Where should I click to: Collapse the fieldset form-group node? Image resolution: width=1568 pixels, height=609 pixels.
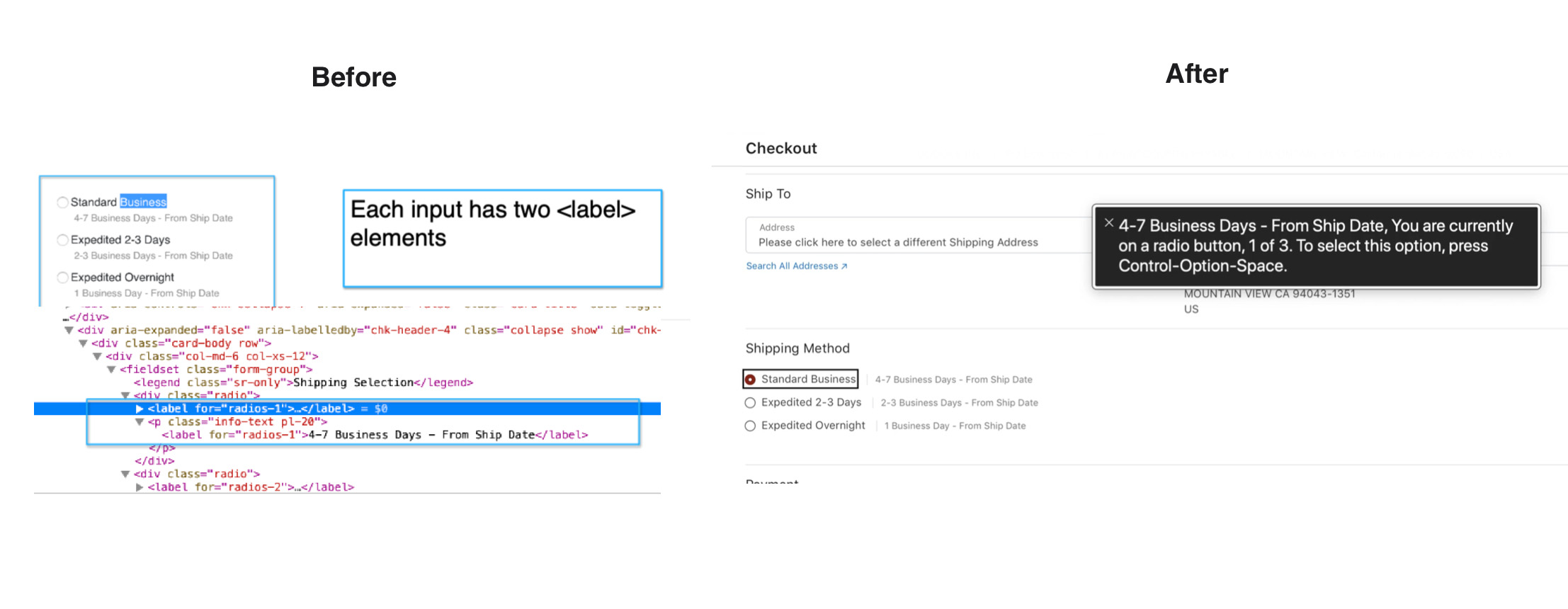click(111, 370)
